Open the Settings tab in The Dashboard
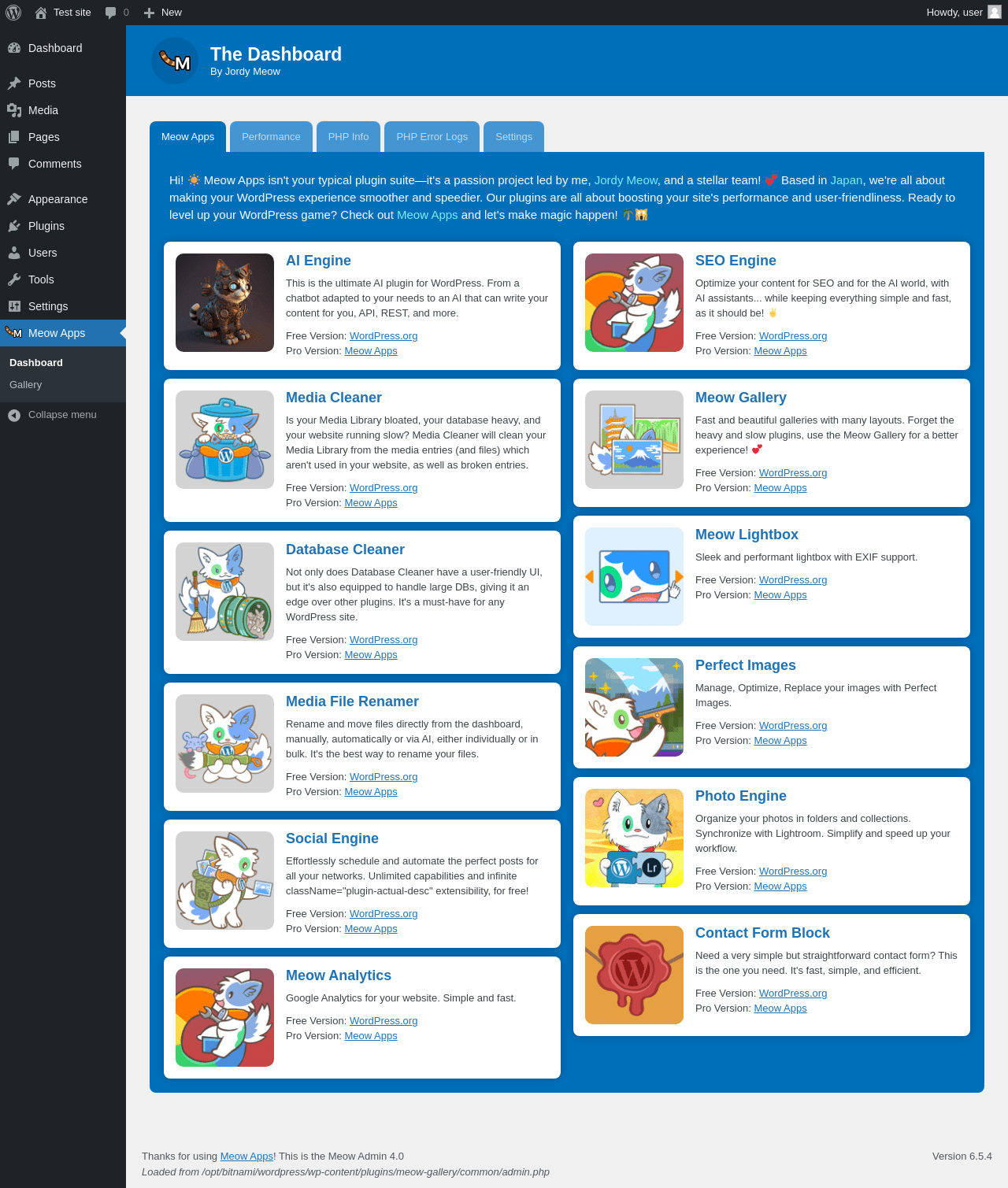Image resolution: width=1008 pixels, height=1188 pixels. [x=513, y=136]
